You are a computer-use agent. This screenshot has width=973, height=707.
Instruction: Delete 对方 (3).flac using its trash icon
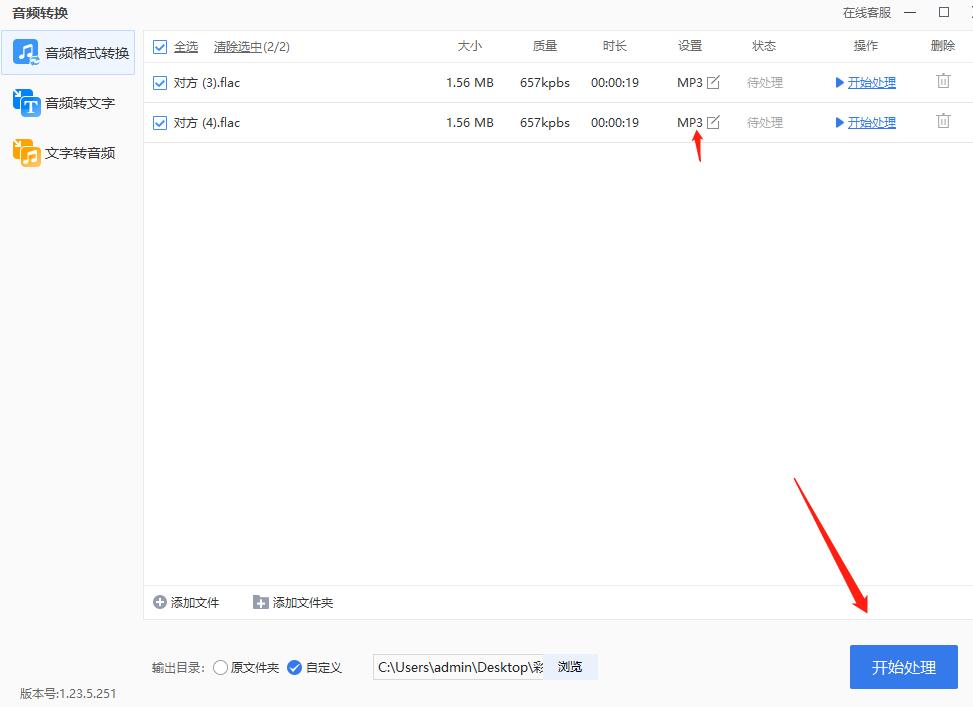click(943, 81)
